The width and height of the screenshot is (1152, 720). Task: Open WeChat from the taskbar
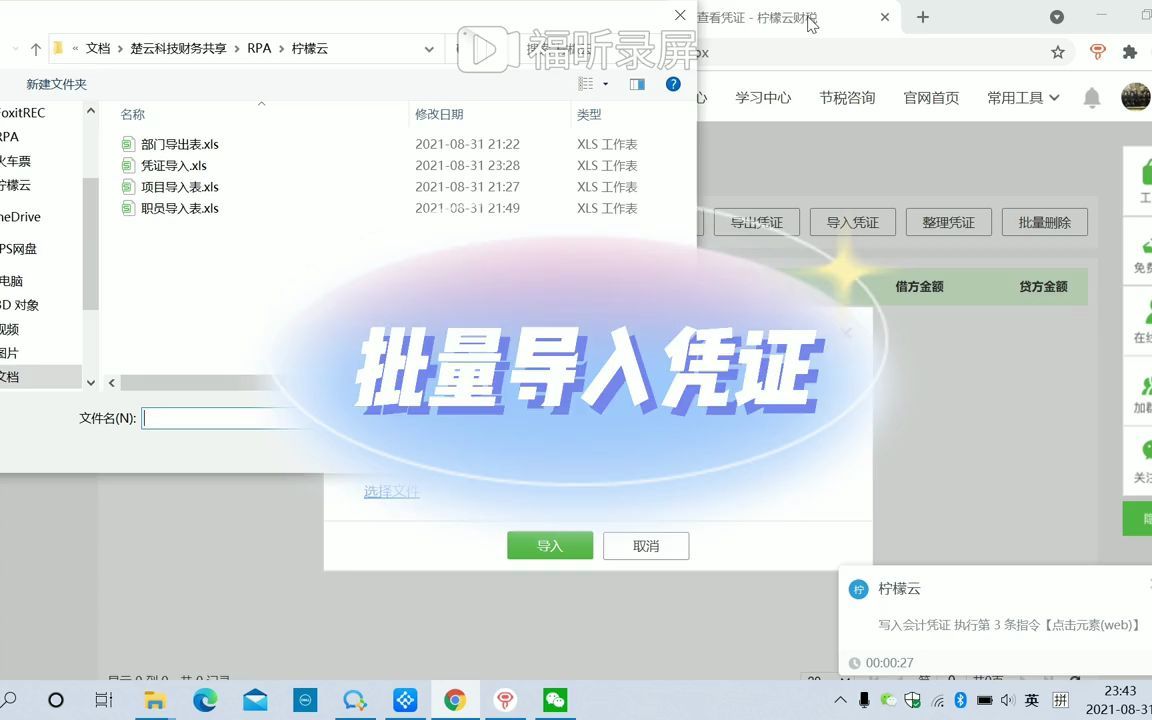(x=554, y=700)
